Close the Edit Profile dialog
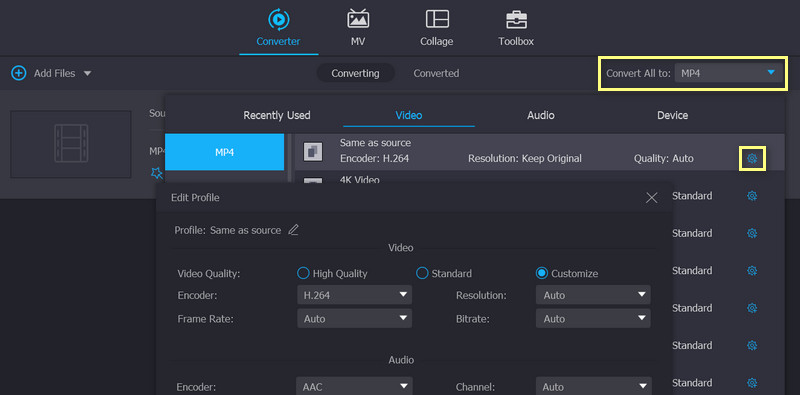Image resolution: width=800 pixels, height=395 pixels. 652,198
